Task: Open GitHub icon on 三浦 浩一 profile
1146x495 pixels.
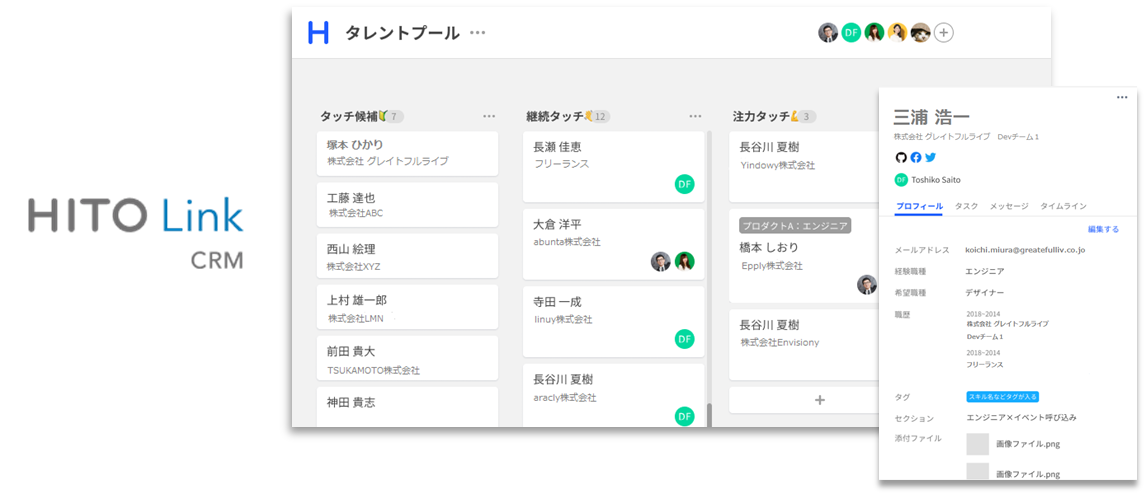Action: click(900, 157)
